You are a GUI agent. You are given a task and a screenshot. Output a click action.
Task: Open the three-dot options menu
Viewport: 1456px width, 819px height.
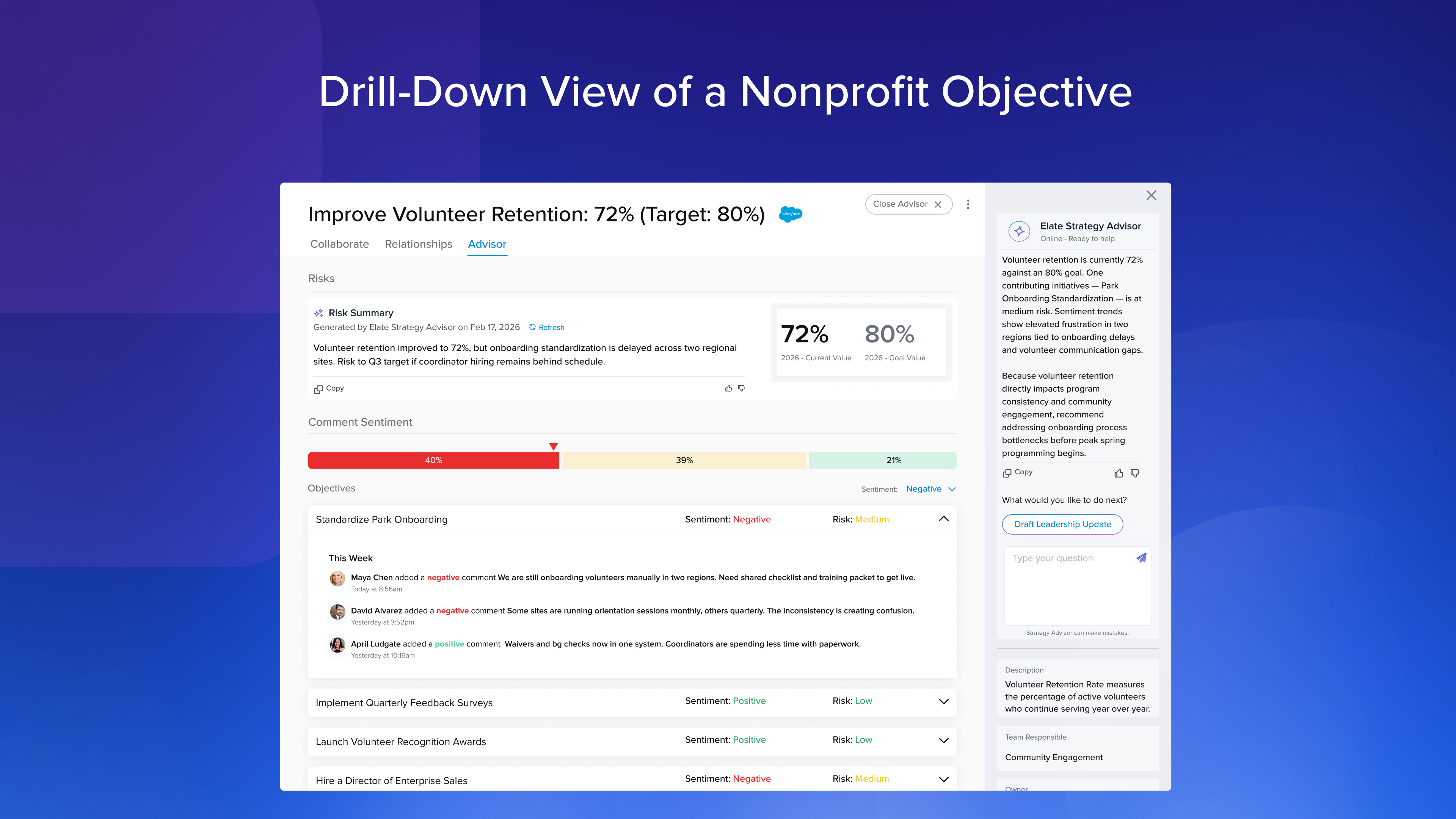tap(968, 204)
